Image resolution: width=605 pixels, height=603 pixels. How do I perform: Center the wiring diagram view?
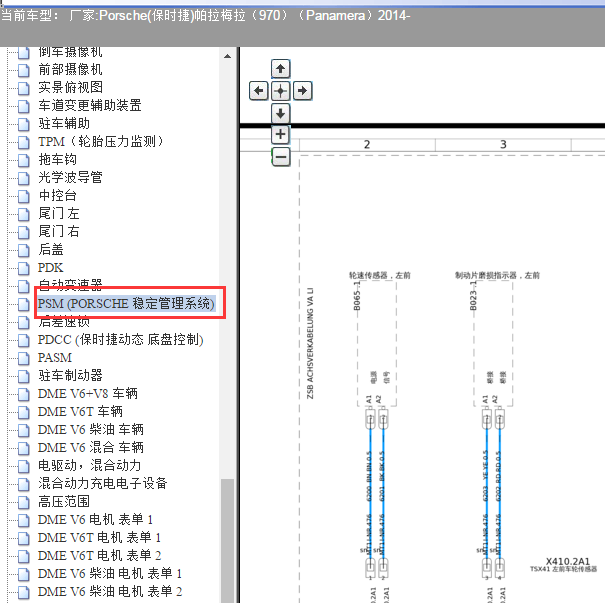tap(281, 91)
